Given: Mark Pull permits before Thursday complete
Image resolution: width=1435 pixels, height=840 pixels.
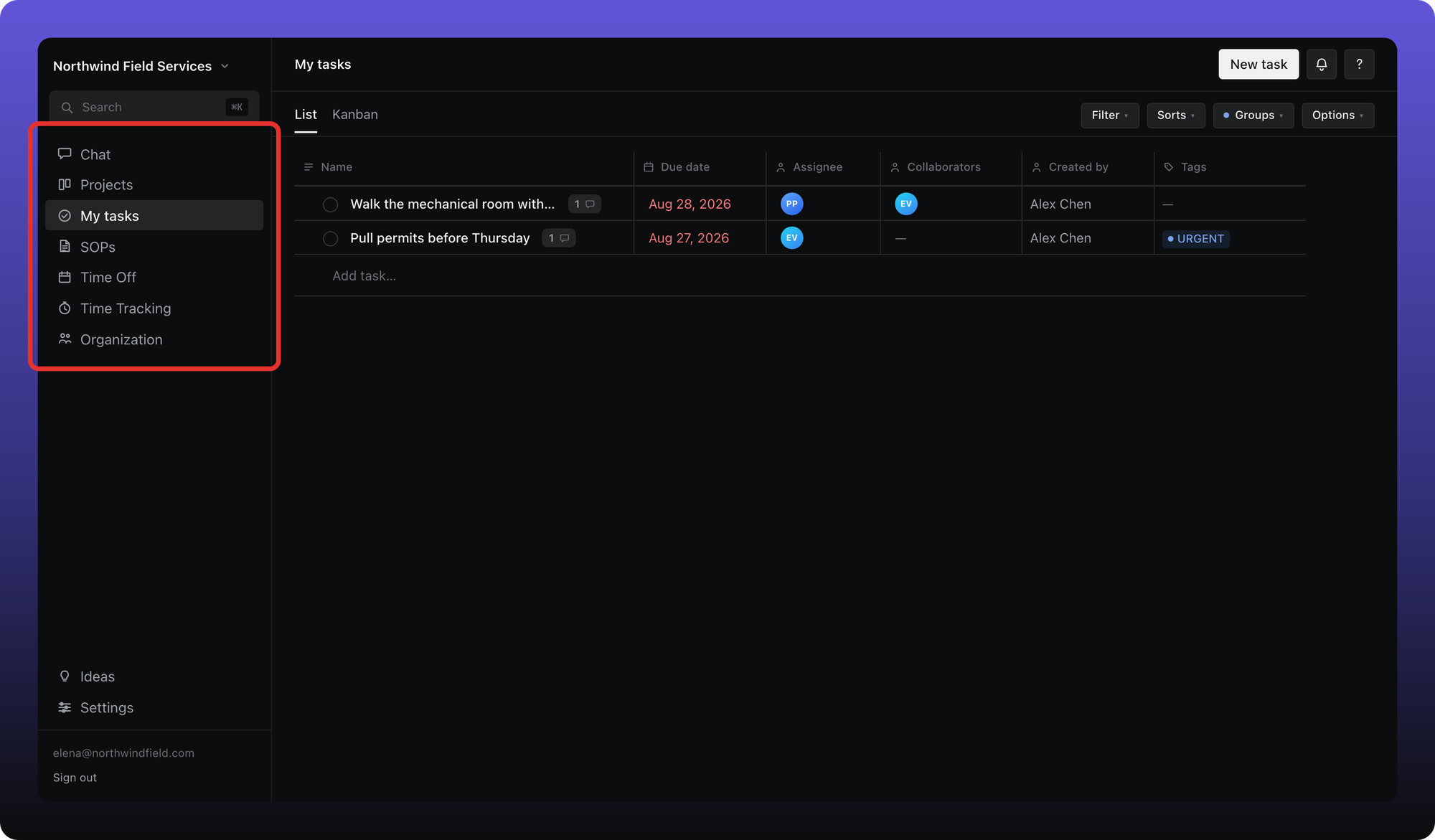Looking at the screenshot, I should (x=330, y=239).
